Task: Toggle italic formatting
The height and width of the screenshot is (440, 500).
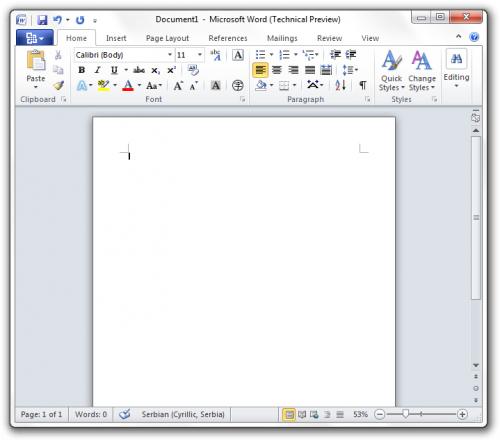Action: [x=97, y=70]
